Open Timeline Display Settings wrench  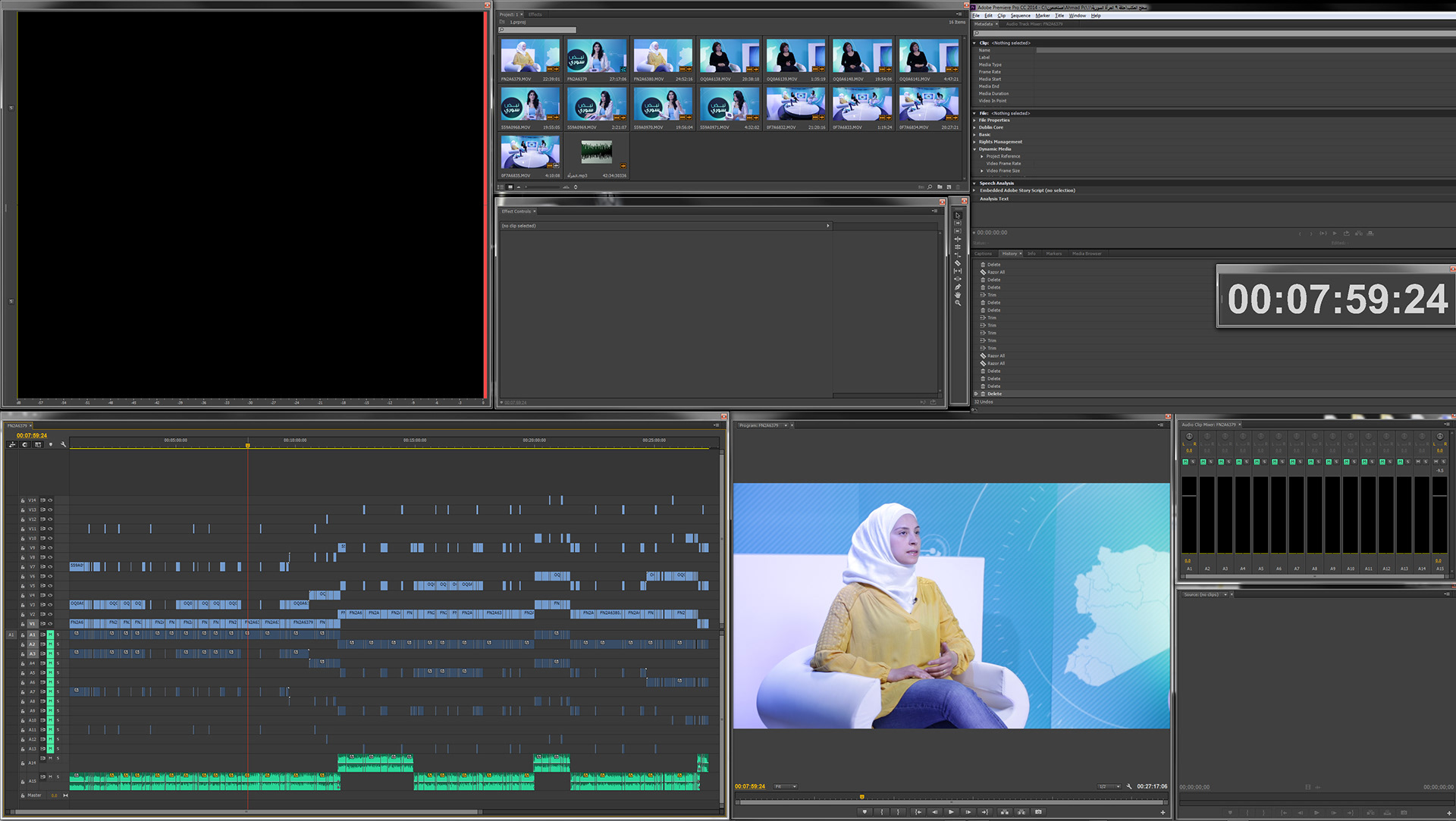tap(64, 444)
